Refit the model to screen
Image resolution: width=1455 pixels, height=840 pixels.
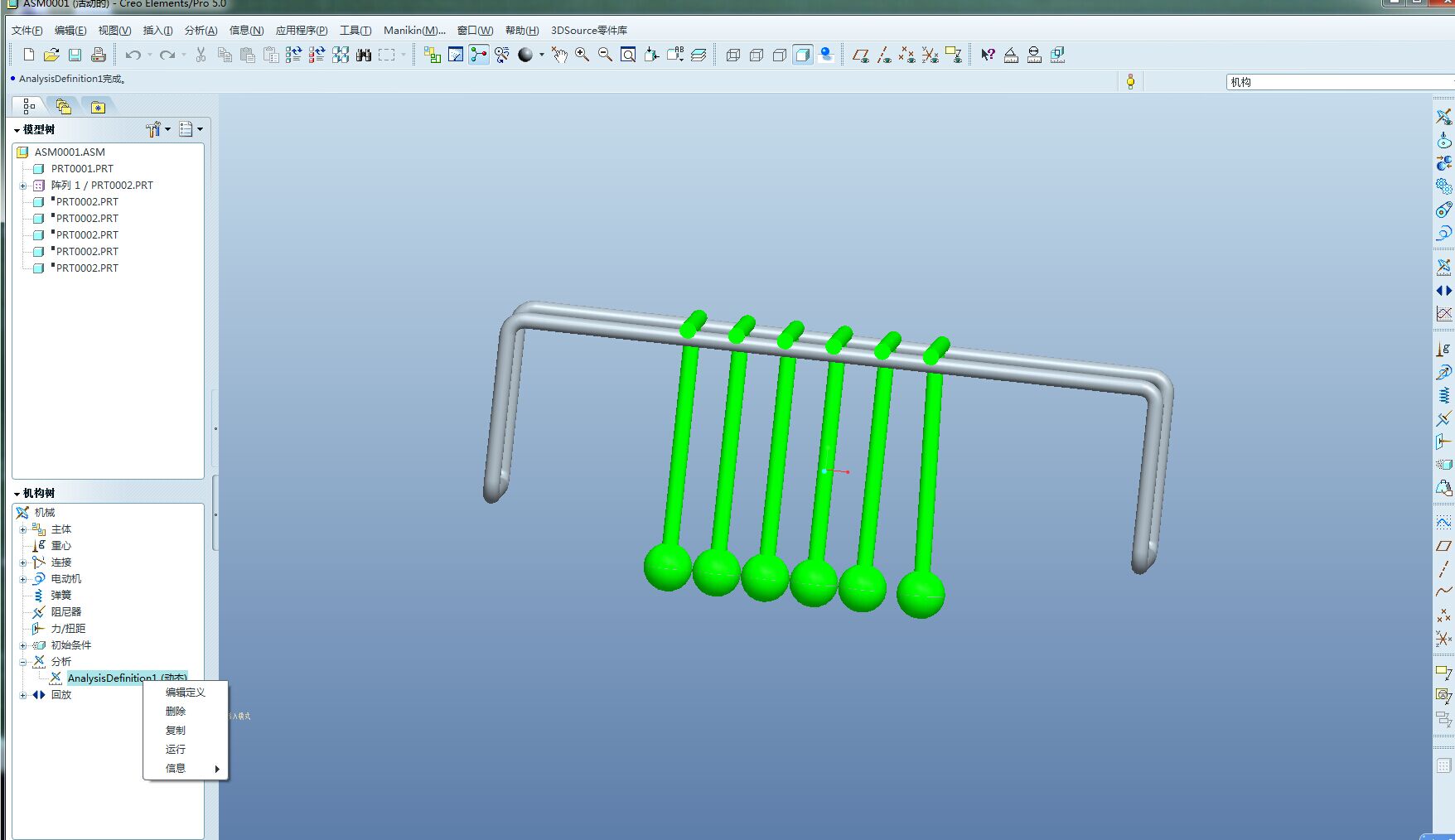(x=628, y=55)
